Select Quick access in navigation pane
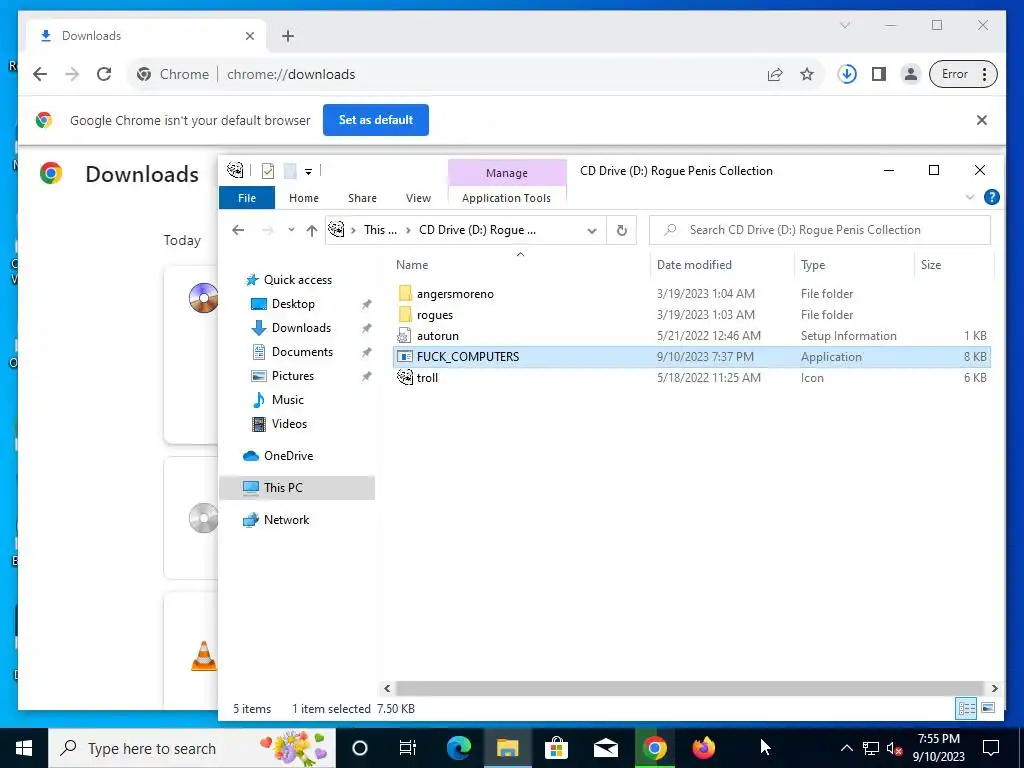This screenshot has height=768, width=1024. point(298,280)
